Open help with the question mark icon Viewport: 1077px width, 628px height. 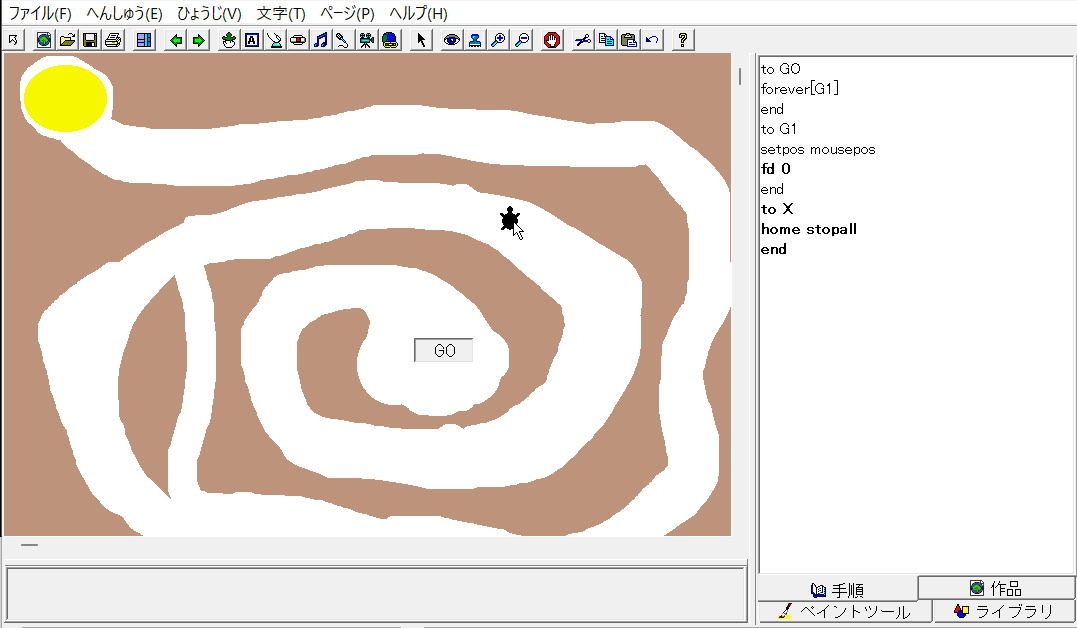pos(682,41)
